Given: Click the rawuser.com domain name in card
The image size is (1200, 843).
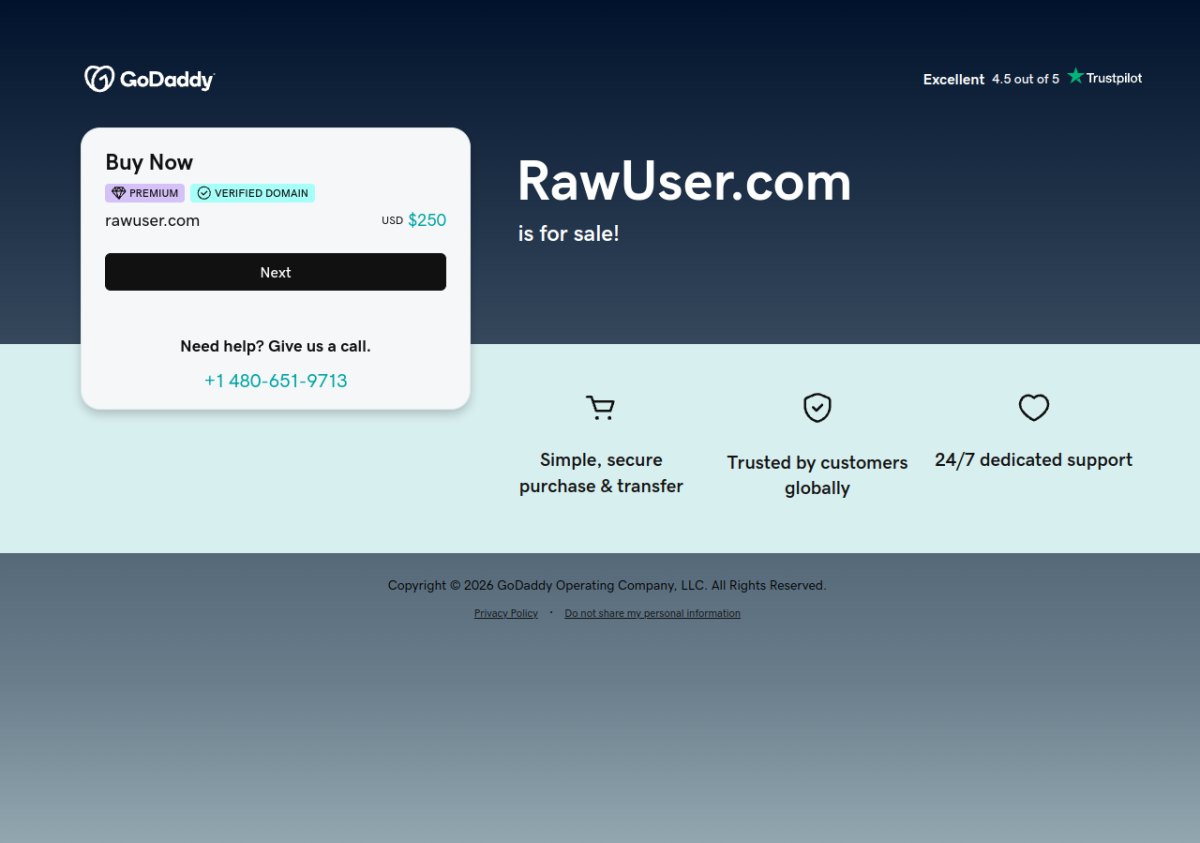Looking at the screenshot, I should [152, 221].
